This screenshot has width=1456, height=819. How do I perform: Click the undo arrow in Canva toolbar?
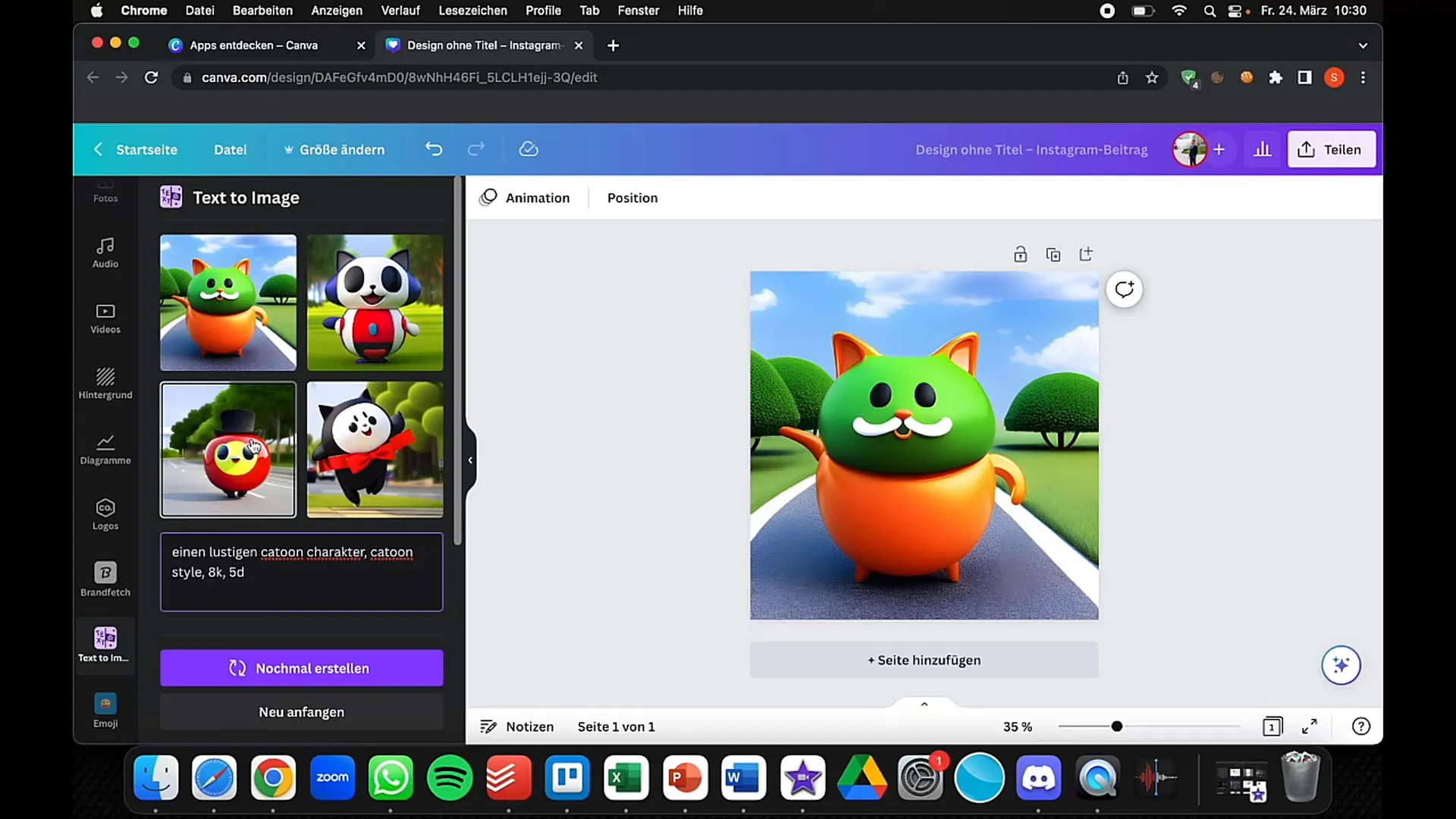click(434, 149)
